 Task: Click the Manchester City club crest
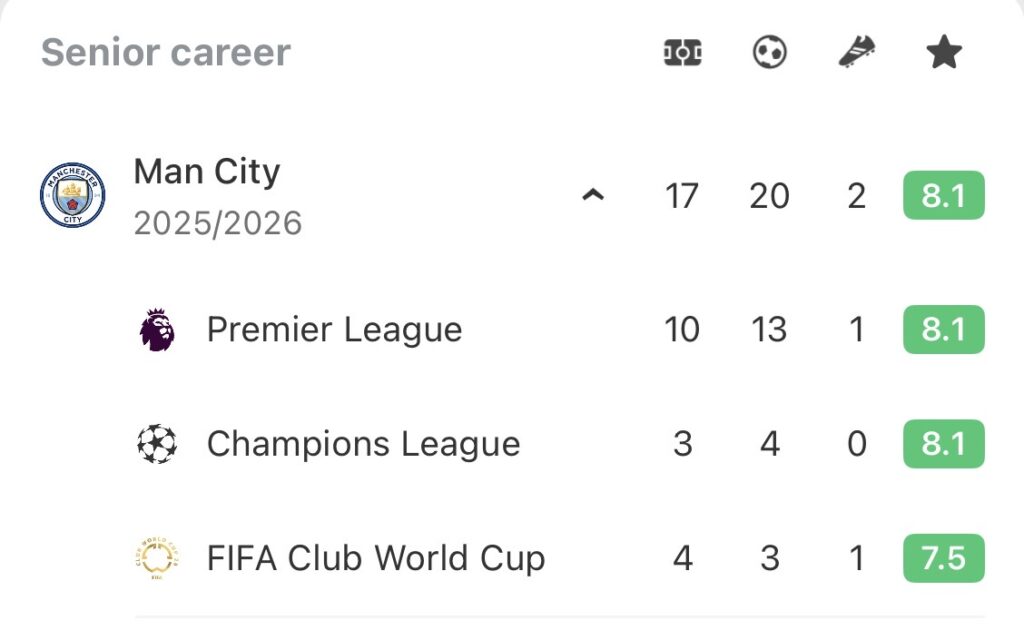pos(72,196)
